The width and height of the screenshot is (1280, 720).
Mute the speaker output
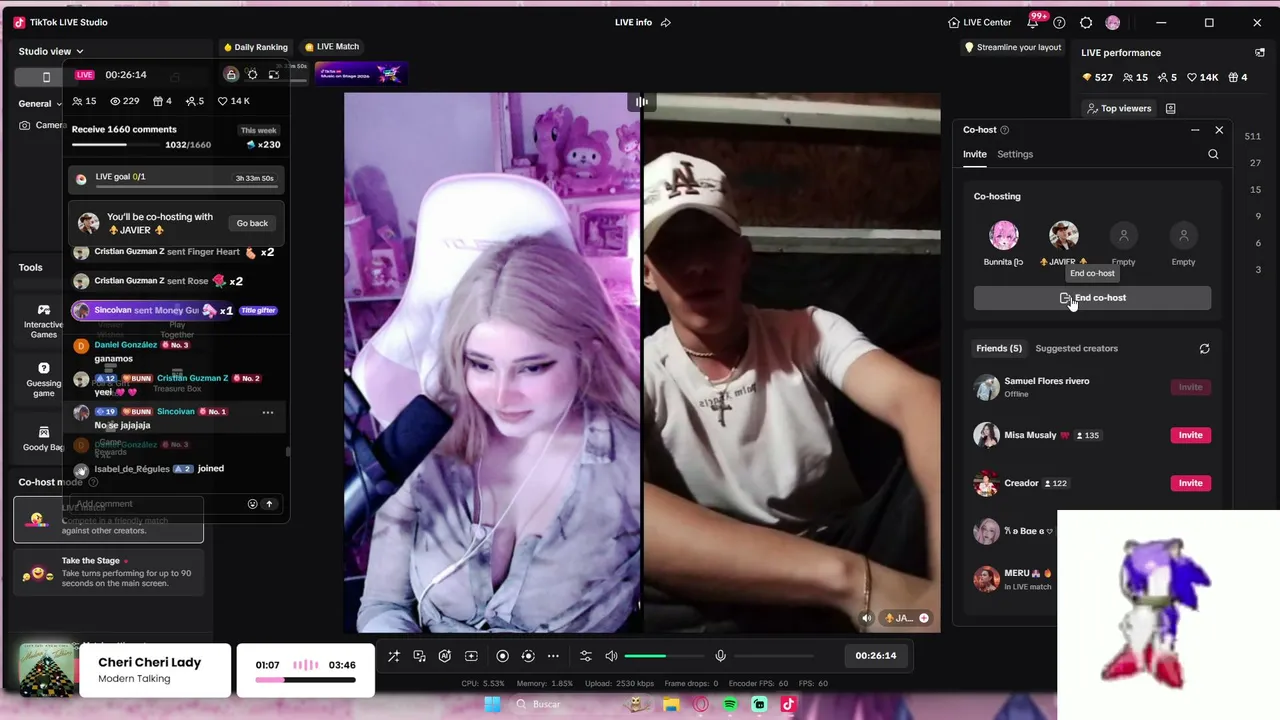[x=611, y=656]
